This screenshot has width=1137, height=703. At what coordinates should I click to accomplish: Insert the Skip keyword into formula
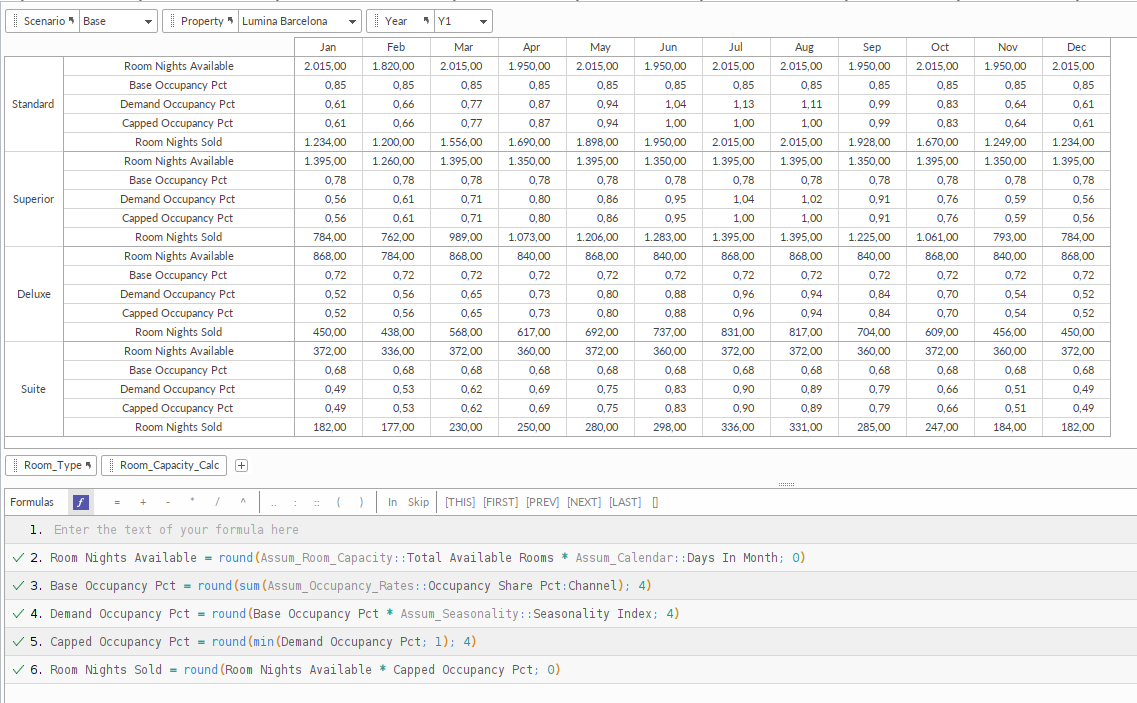click(x=418, y=502)
